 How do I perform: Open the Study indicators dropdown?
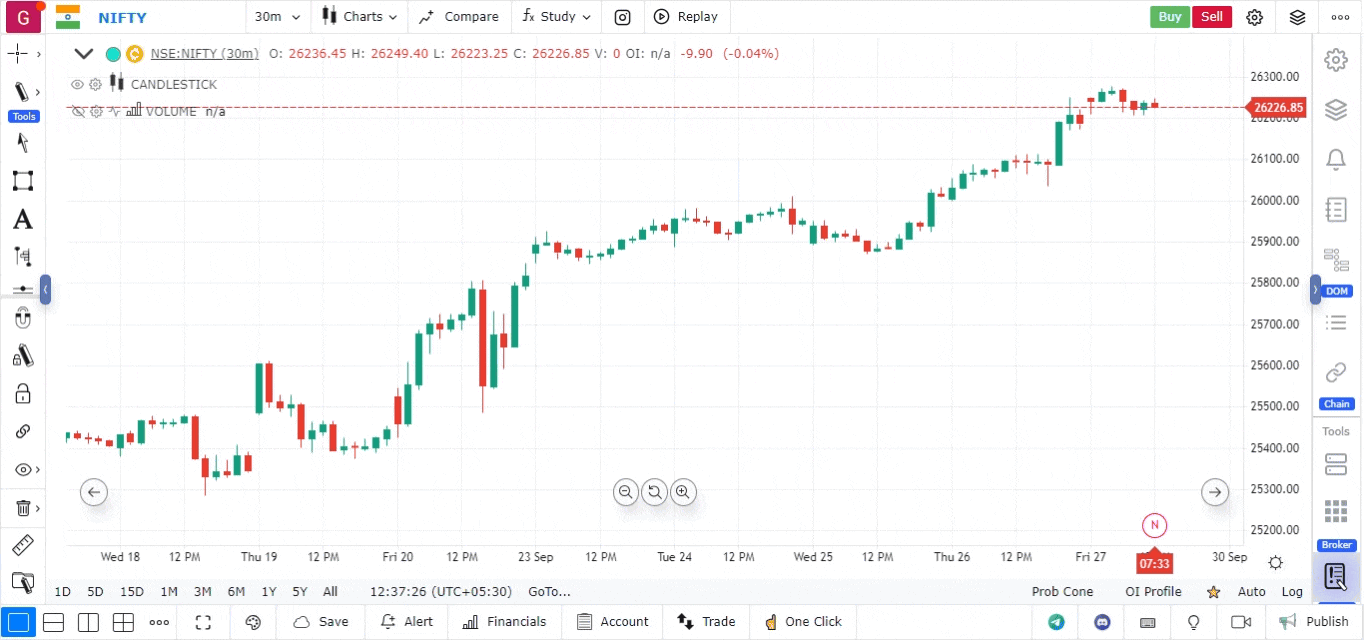click(556, 17)
